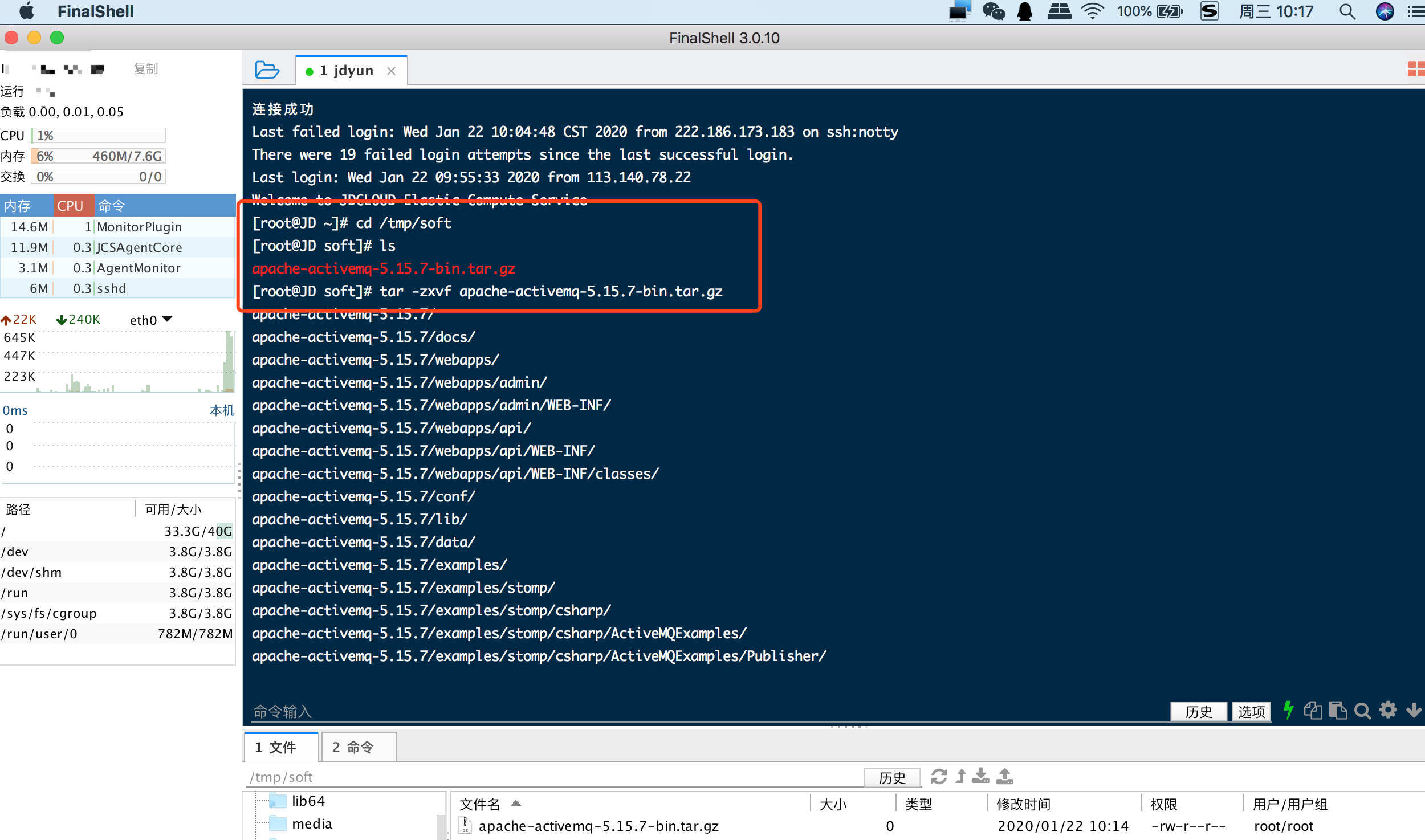This screenshot has height=840, width=1425.
Task: Click the 选项 options button
Action: (x=1251, y=711)
